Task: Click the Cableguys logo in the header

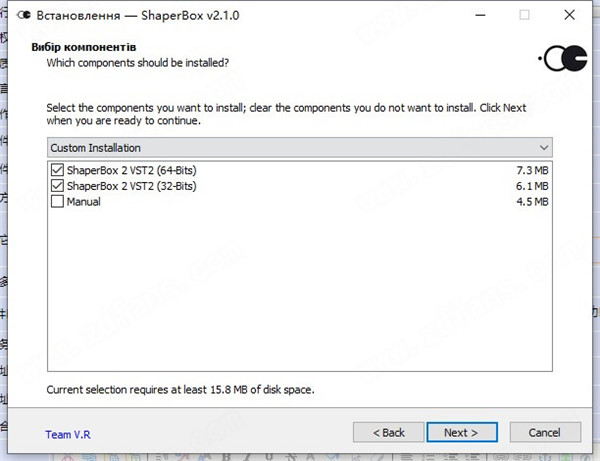Action: pyautogui.click(x=562, y=59)
